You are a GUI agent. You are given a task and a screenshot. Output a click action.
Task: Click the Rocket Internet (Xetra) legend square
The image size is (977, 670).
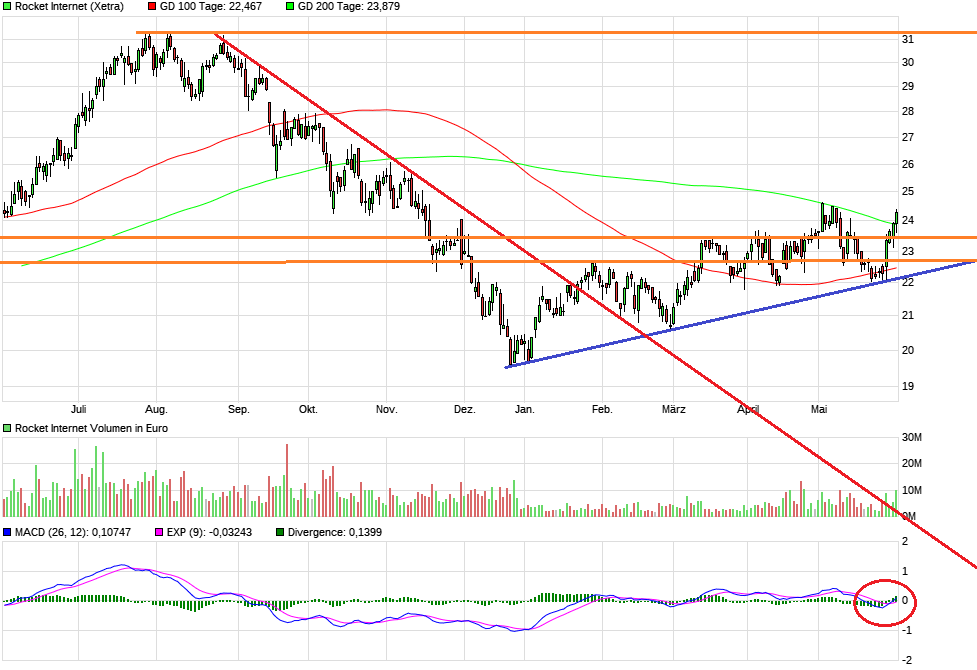pos(8,8)
